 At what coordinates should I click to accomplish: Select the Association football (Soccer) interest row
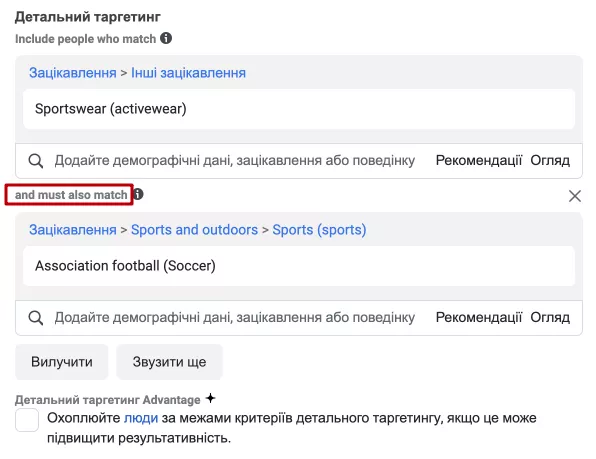click(x=299, y=266)
